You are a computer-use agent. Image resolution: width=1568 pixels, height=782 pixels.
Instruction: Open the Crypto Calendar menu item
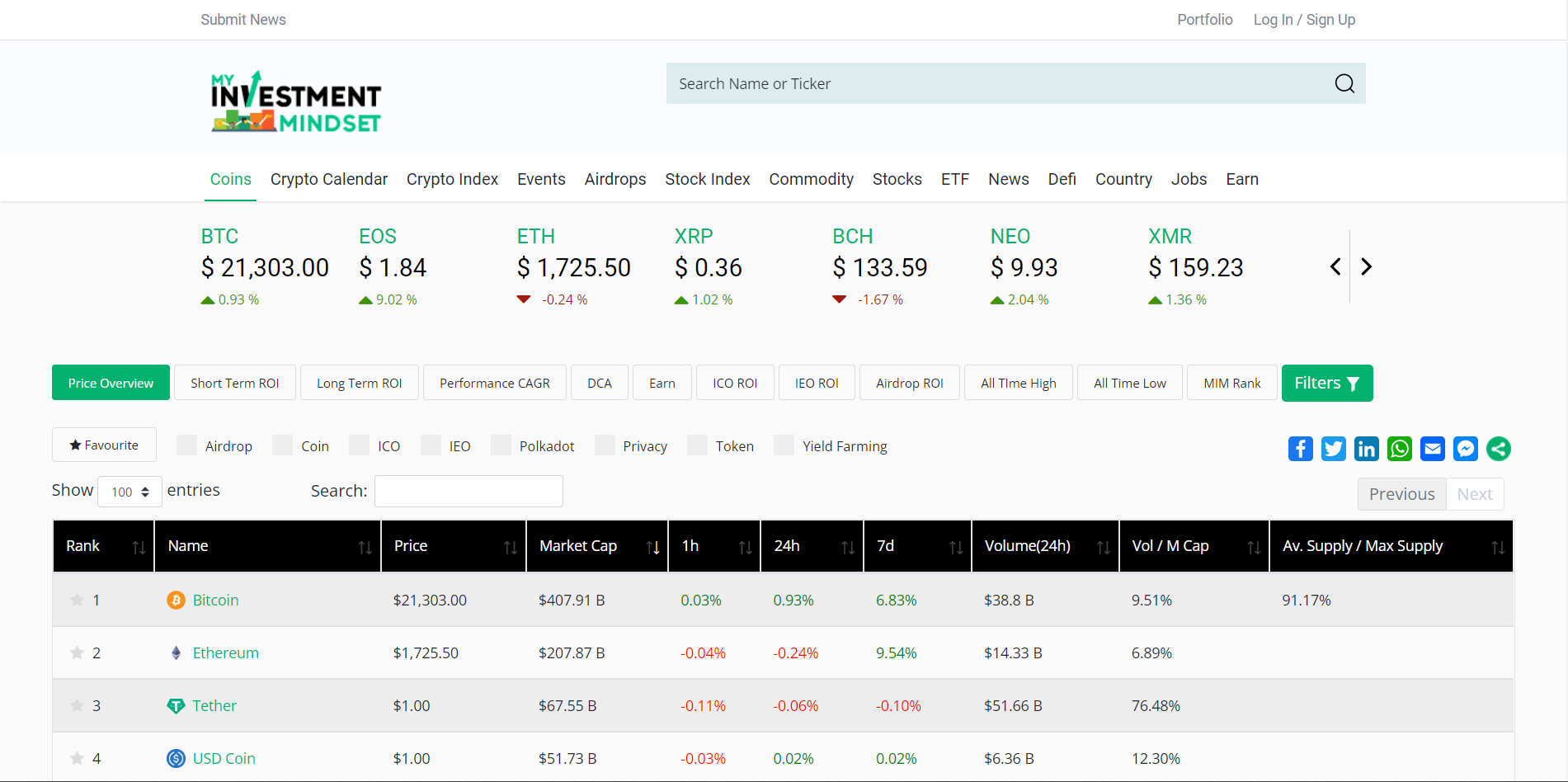[x=329, y=179]
